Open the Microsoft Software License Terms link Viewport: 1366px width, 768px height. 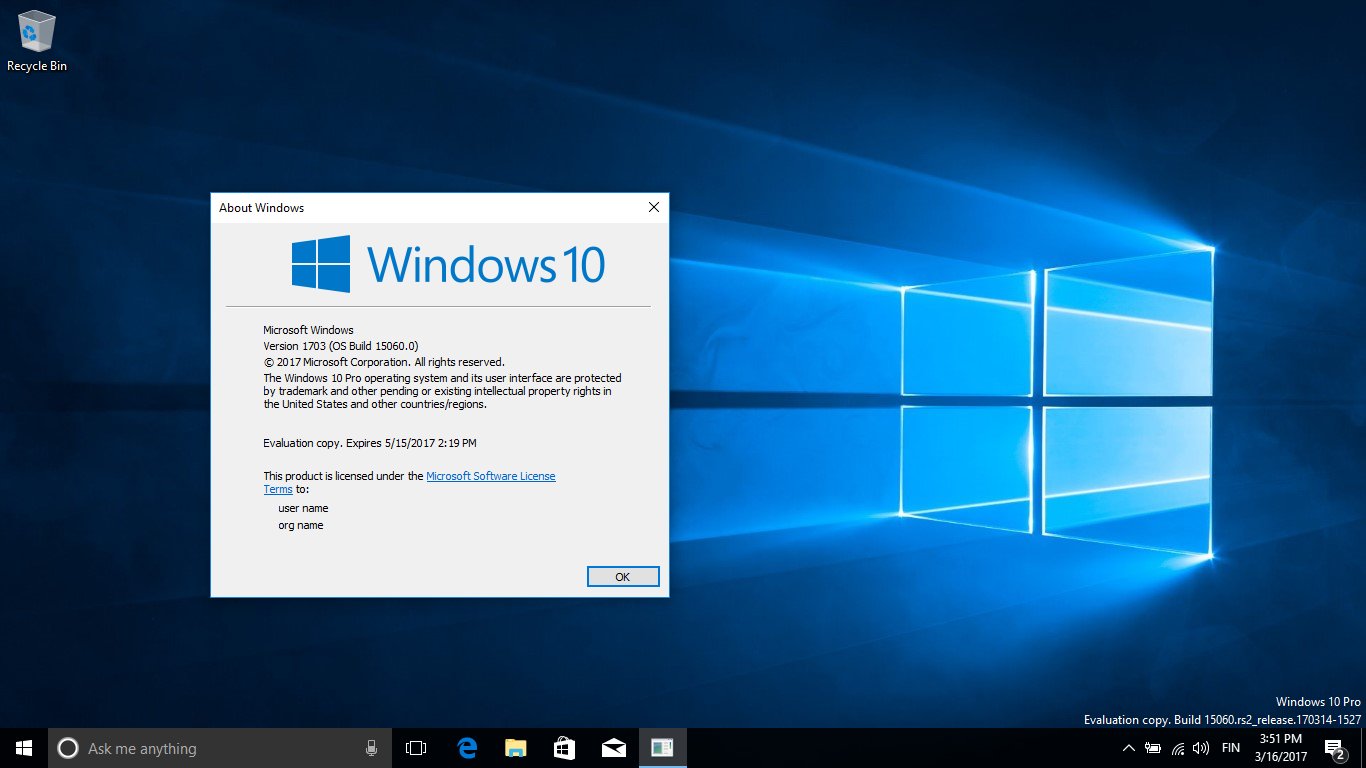(x=491, y=476)
